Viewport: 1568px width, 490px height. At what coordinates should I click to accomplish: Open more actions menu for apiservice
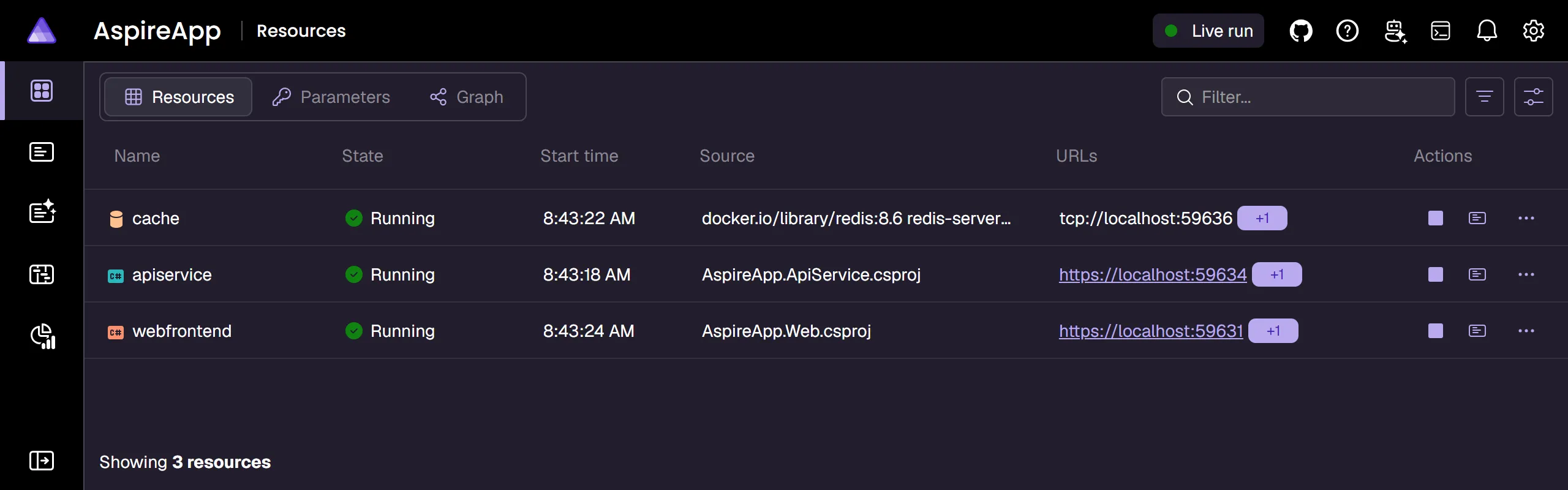tap(1526, 274)
